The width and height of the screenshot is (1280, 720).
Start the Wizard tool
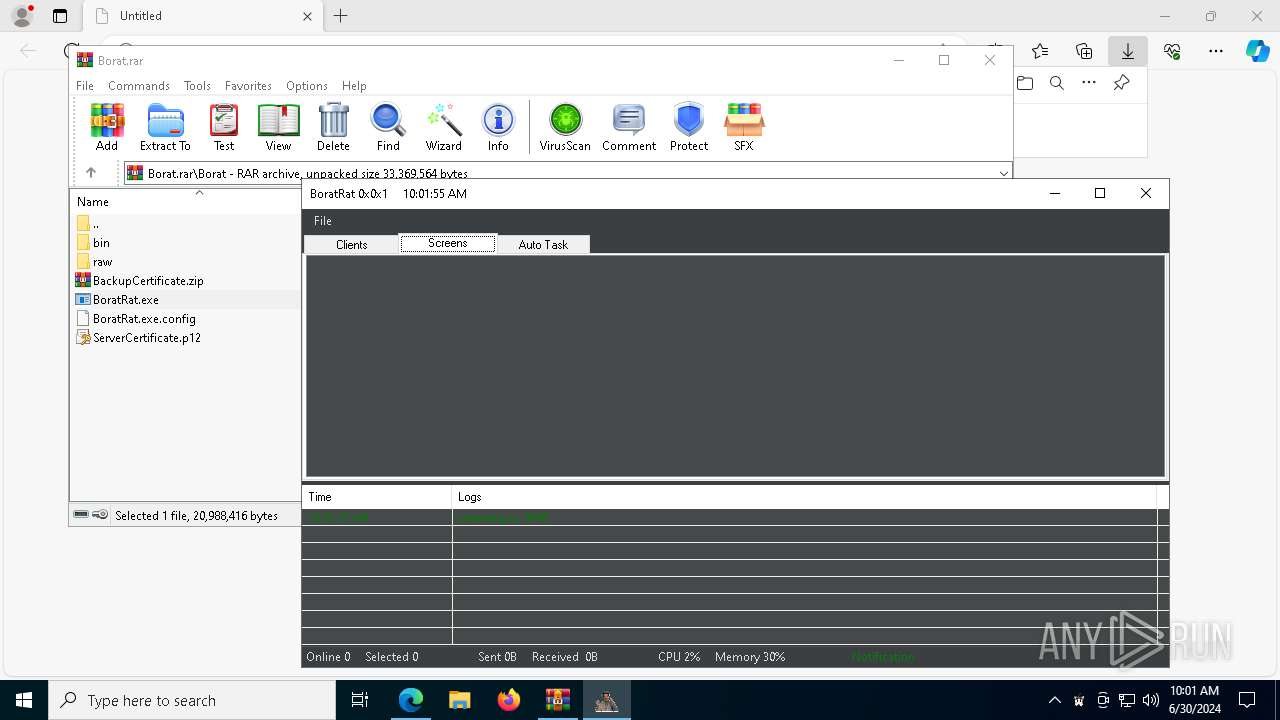pos(443,127)
